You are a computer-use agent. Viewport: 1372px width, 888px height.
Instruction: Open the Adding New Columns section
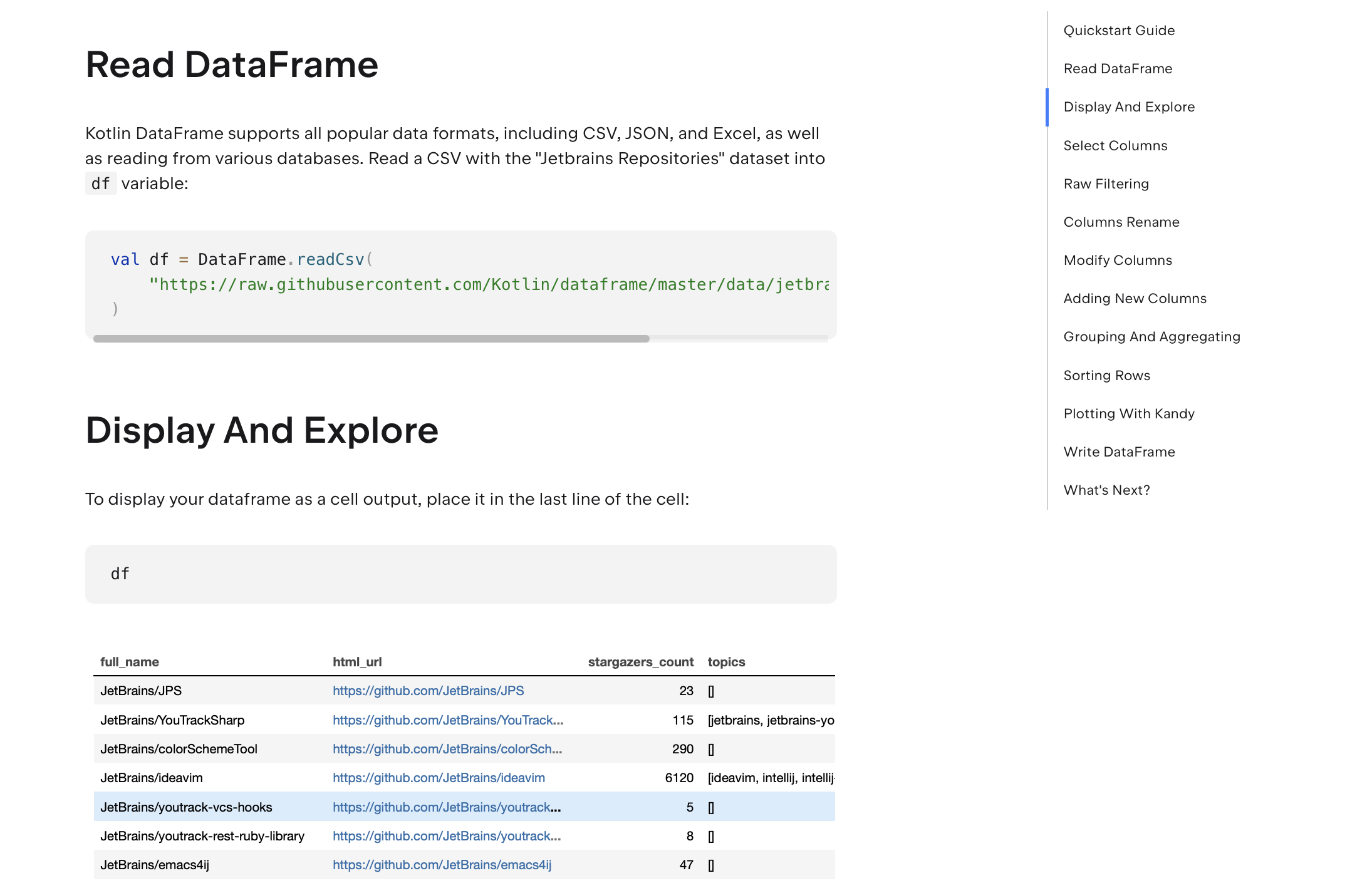click(x=1134, y=298)
